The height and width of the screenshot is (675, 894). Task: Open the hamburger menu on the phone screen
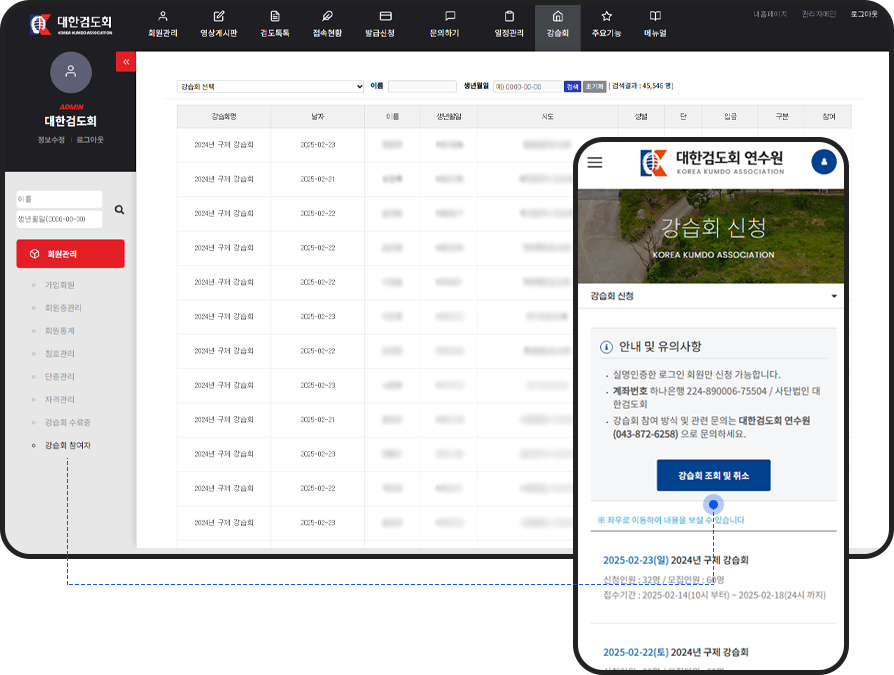[x=595, y=162]
